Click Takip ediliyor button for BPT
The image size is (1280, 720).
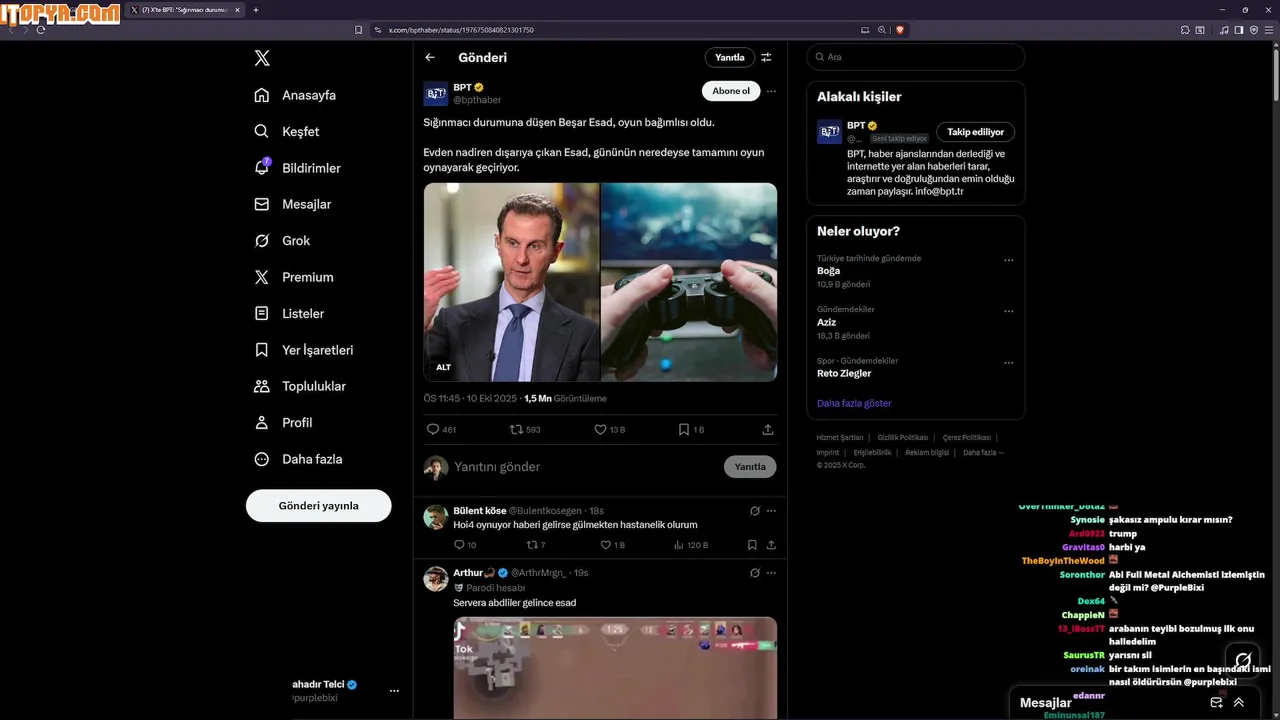(976, 132)
